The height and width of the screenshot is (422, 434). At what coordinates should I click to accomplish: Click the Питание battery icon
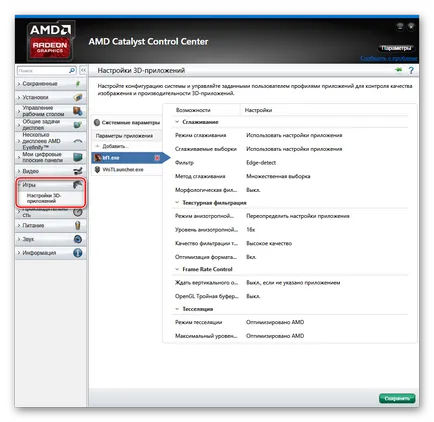click(78, 226)
